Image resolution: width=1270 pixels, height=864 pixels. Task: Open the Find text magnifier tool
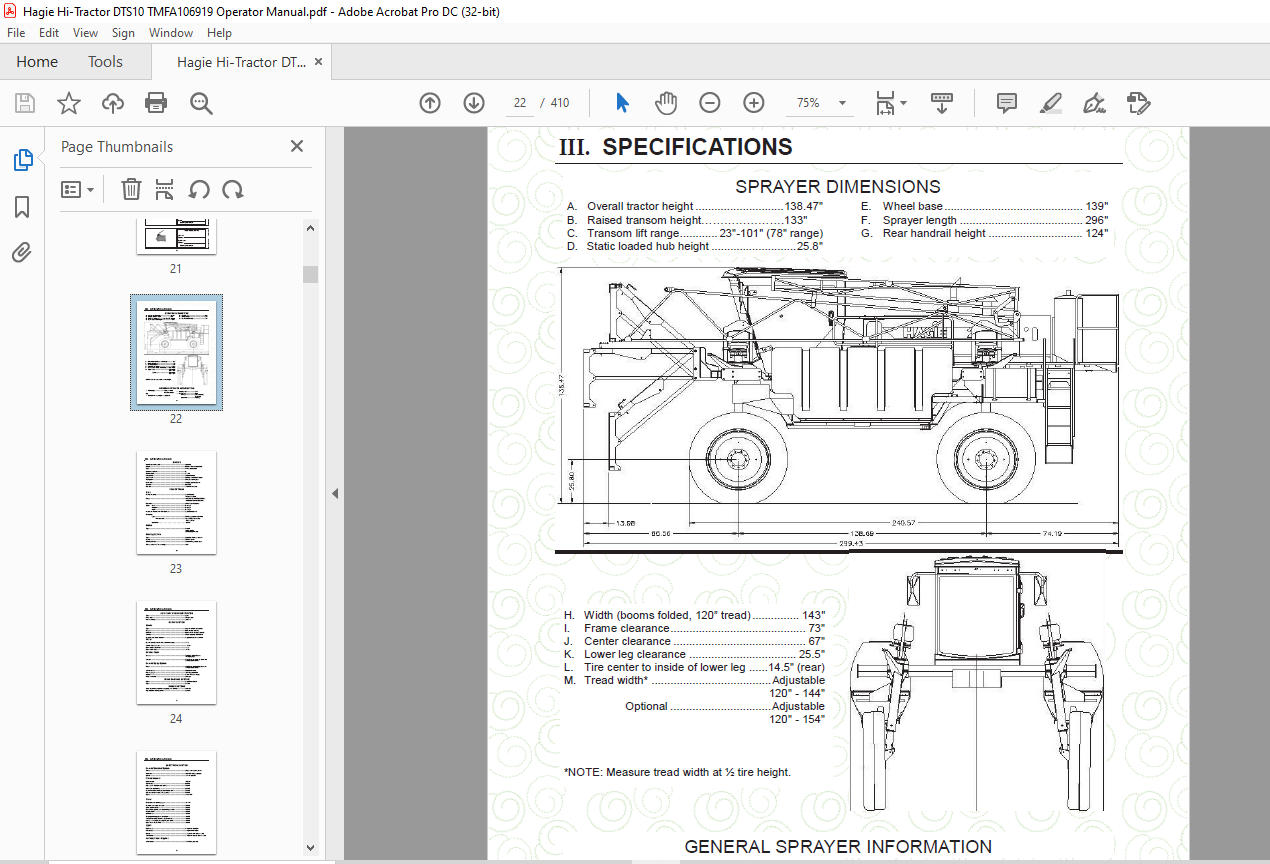pos(201,103)
